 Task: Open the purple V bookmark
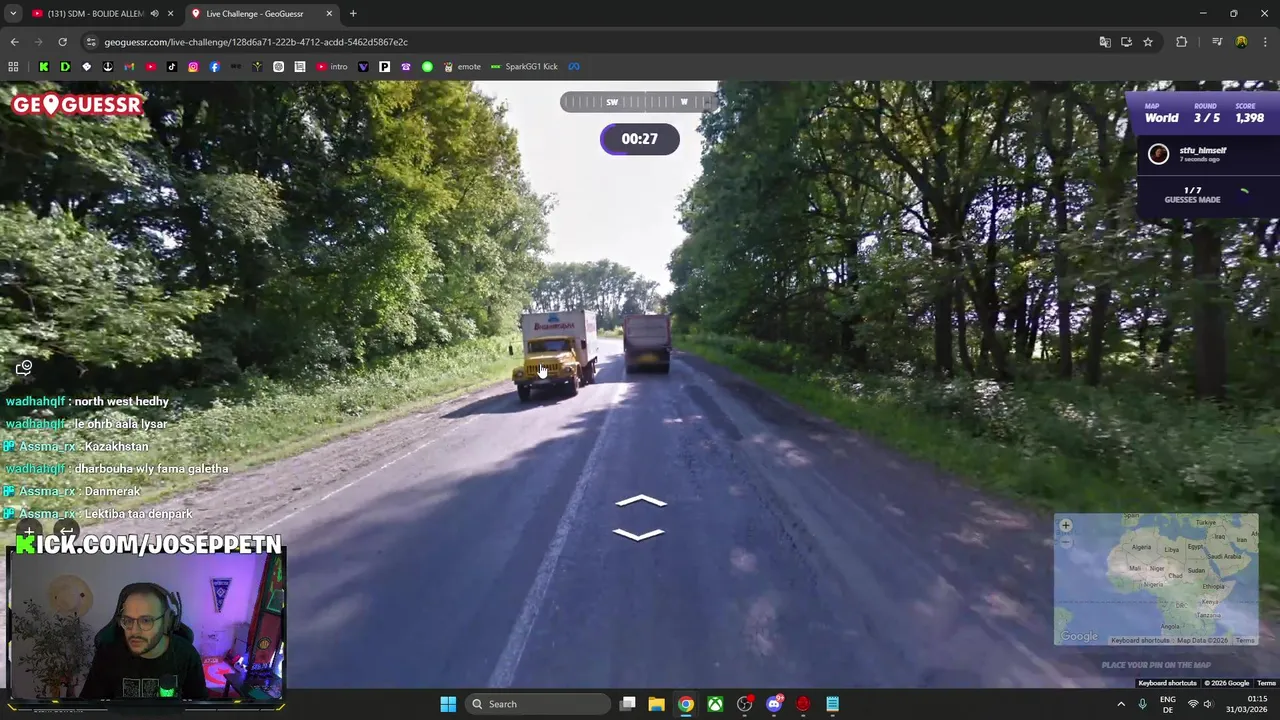point(363,67)
